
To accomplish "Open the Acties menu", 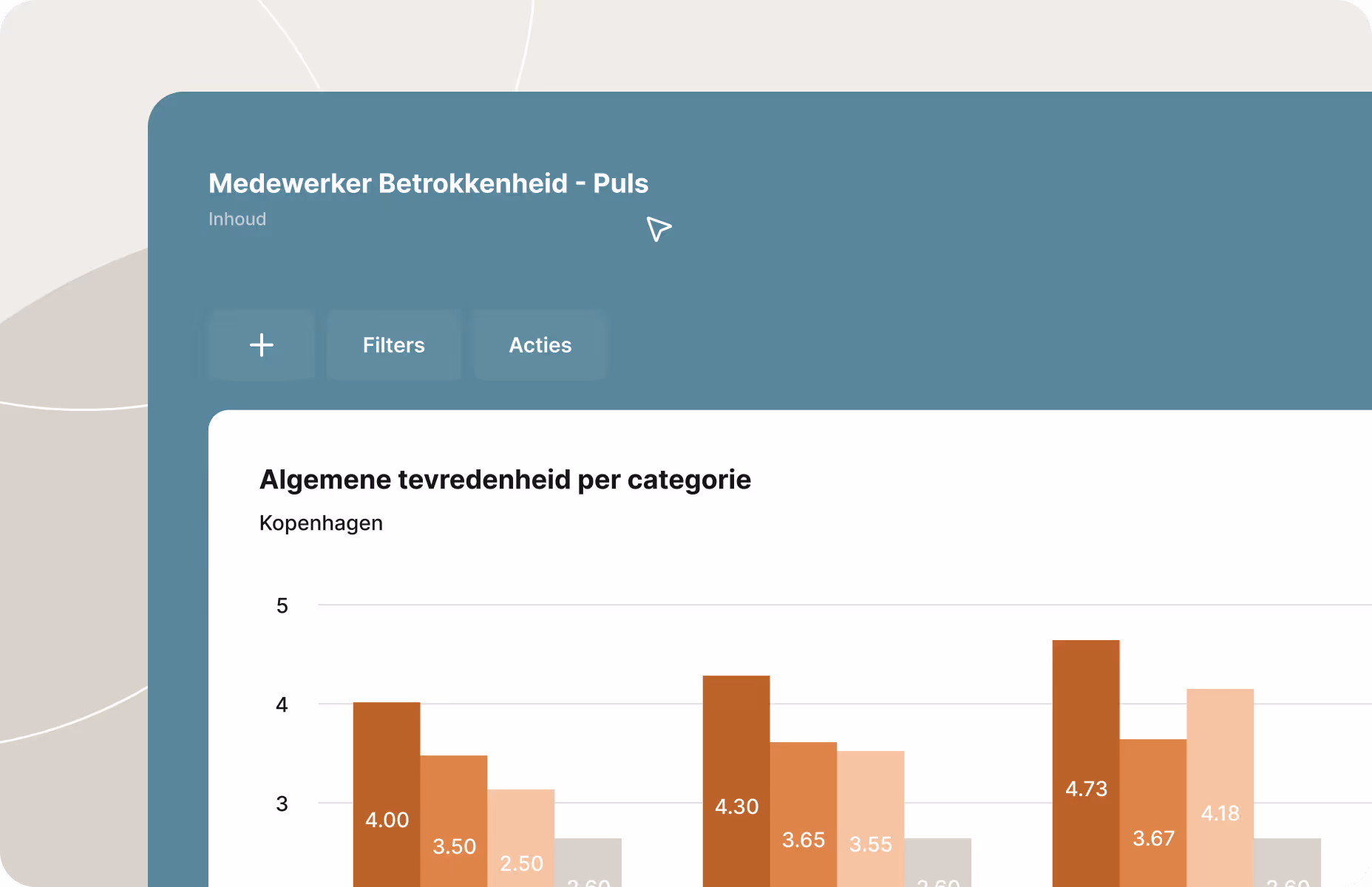I will click(x=540, y=344).
